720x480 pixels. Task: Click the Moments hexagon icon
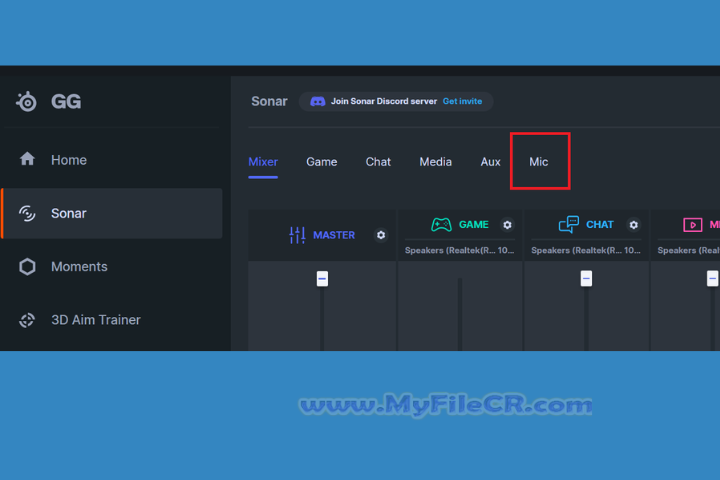pyautogui.click(x=27, y=266)
